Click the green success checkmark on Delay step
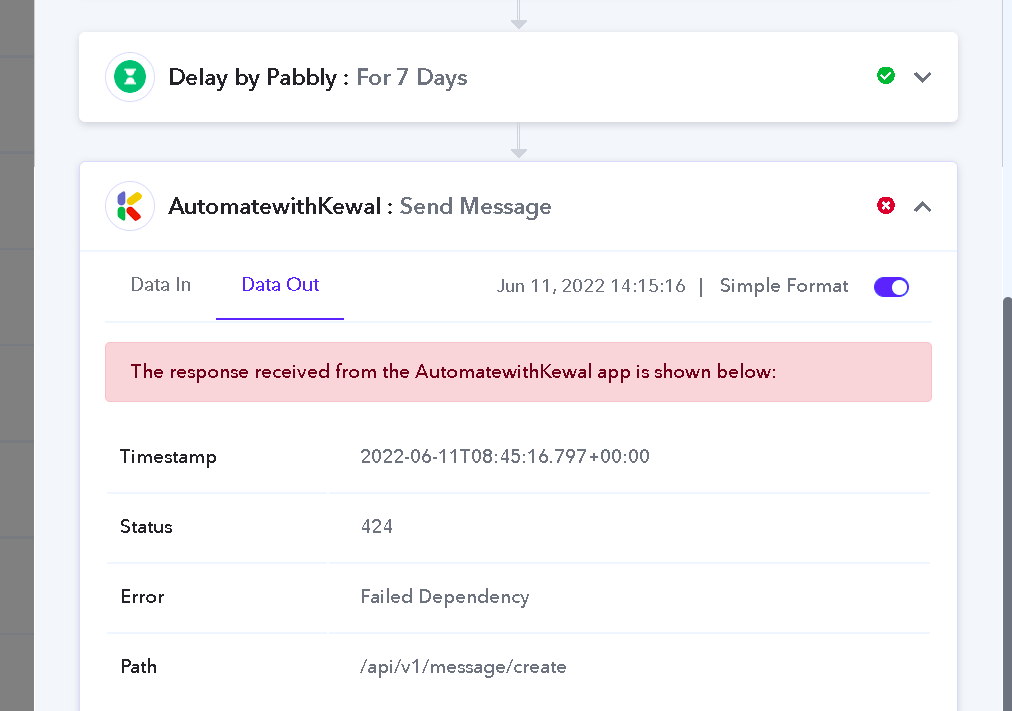This screenshot has width=1012, height=711. click(x=886, y=75)
